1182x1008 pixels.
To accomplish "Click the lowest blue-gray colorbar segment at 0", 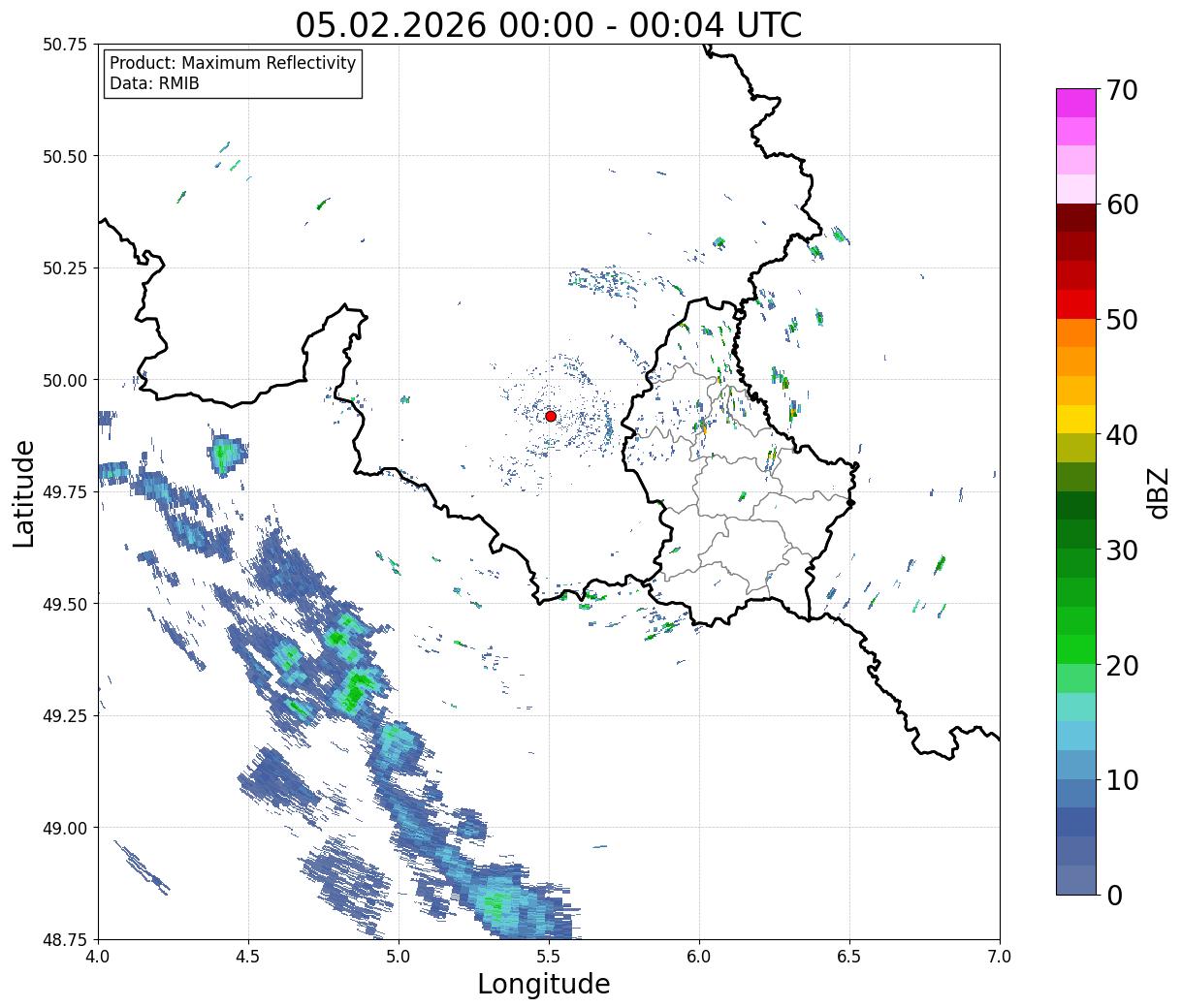I will coord(1076,879).
